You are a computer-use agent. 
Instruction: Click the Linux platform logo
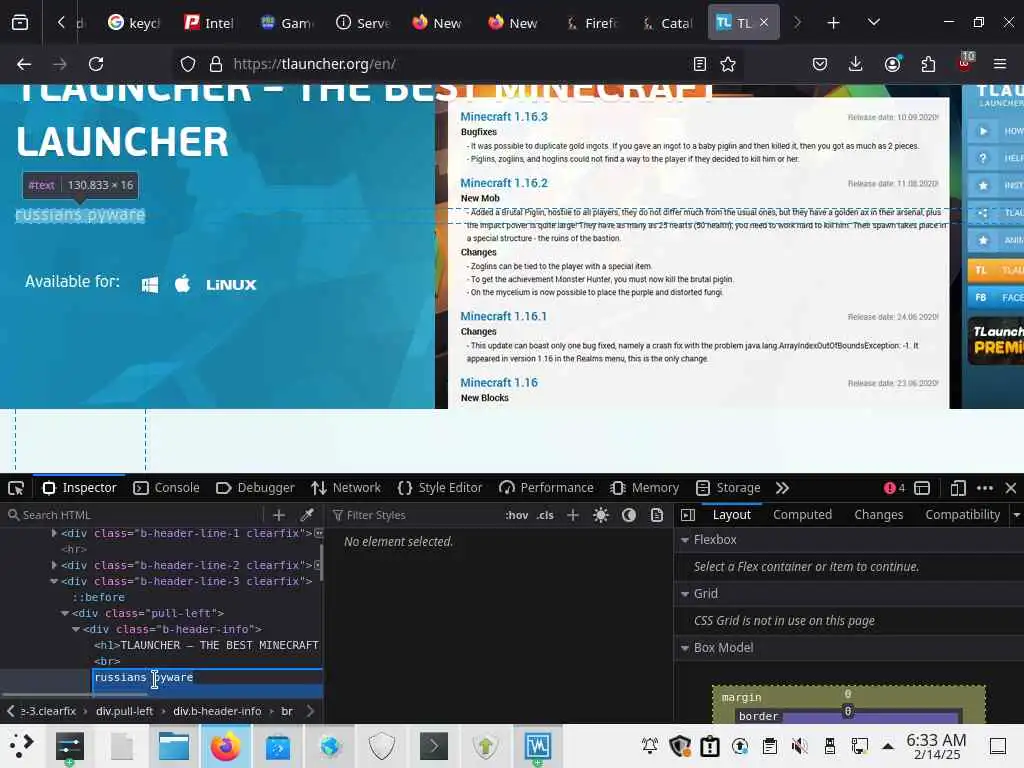tap(231, 285)
